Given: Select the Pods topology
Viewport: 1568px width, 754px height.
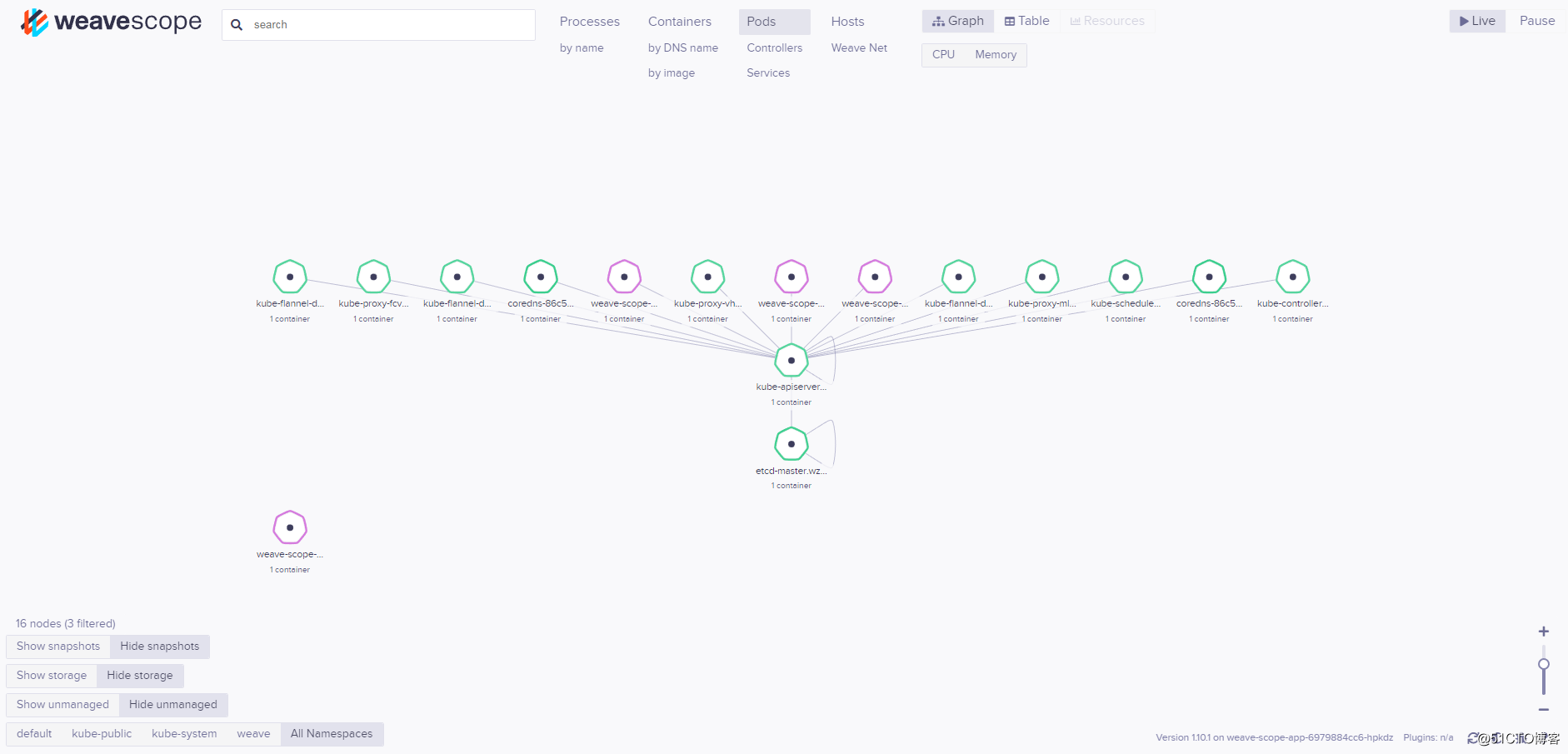Looking at the screenshot, I should [x=774, y=22].
